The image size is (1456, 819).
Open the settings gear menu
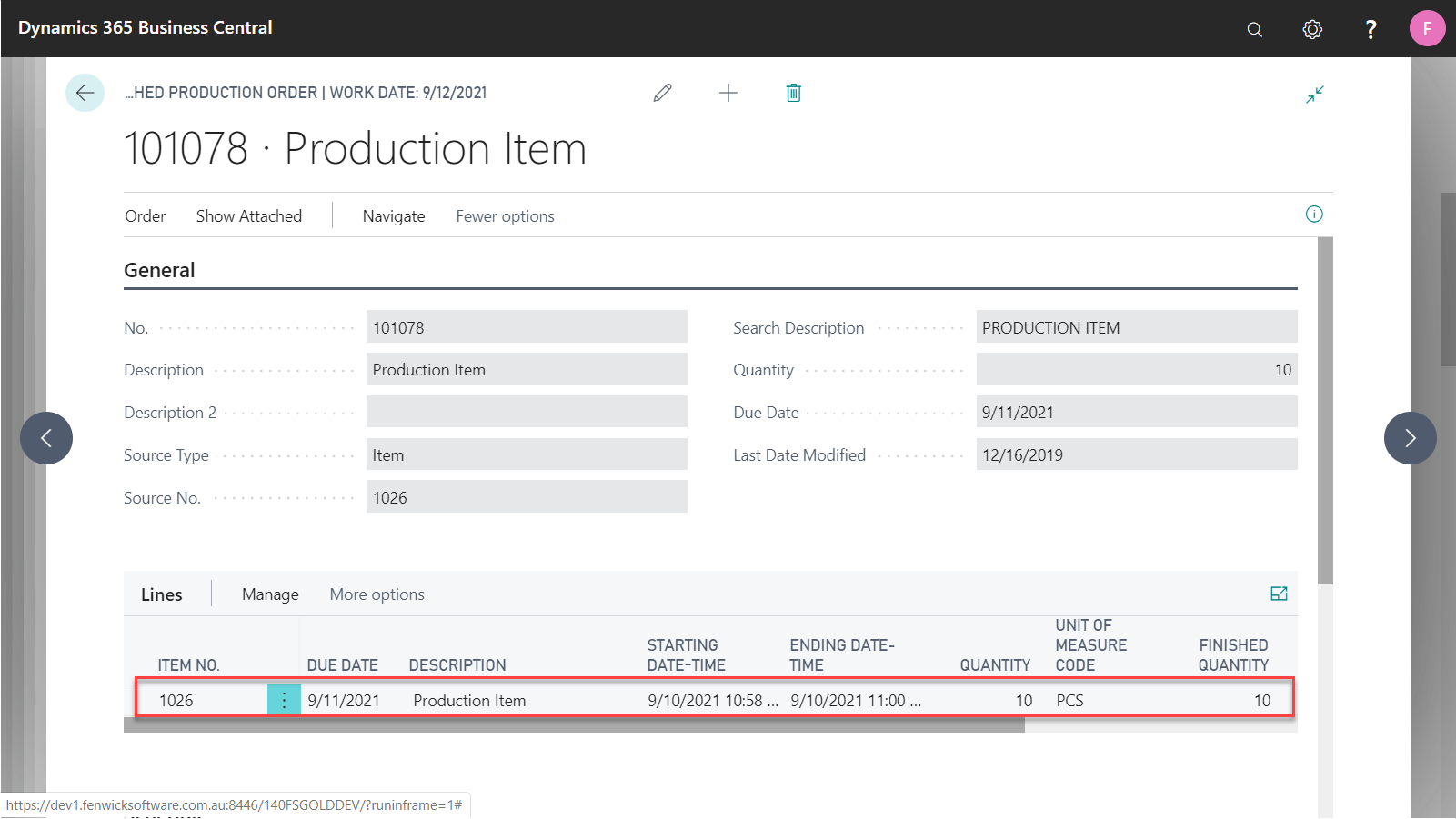(x=1312, y=29)
